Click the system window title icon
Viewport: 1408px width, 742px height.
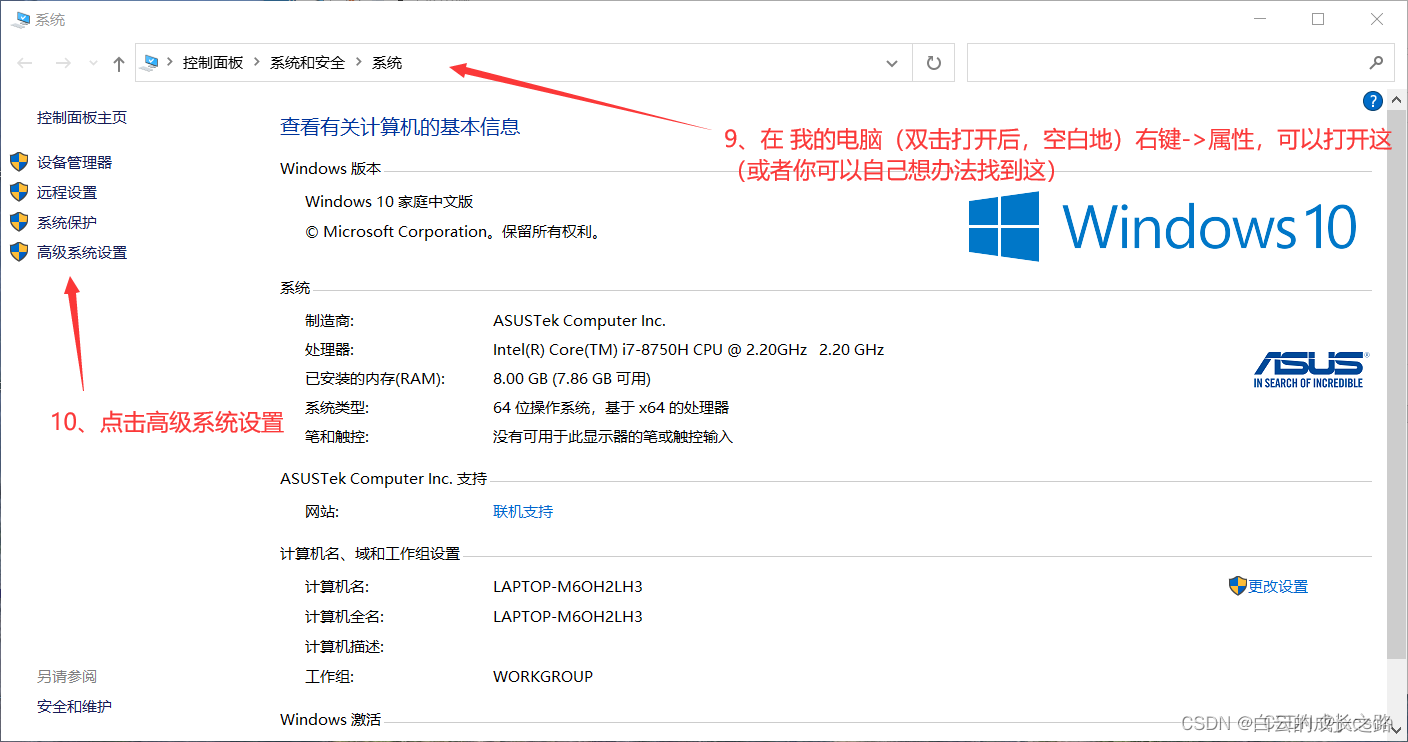click(x=20, y=19)
